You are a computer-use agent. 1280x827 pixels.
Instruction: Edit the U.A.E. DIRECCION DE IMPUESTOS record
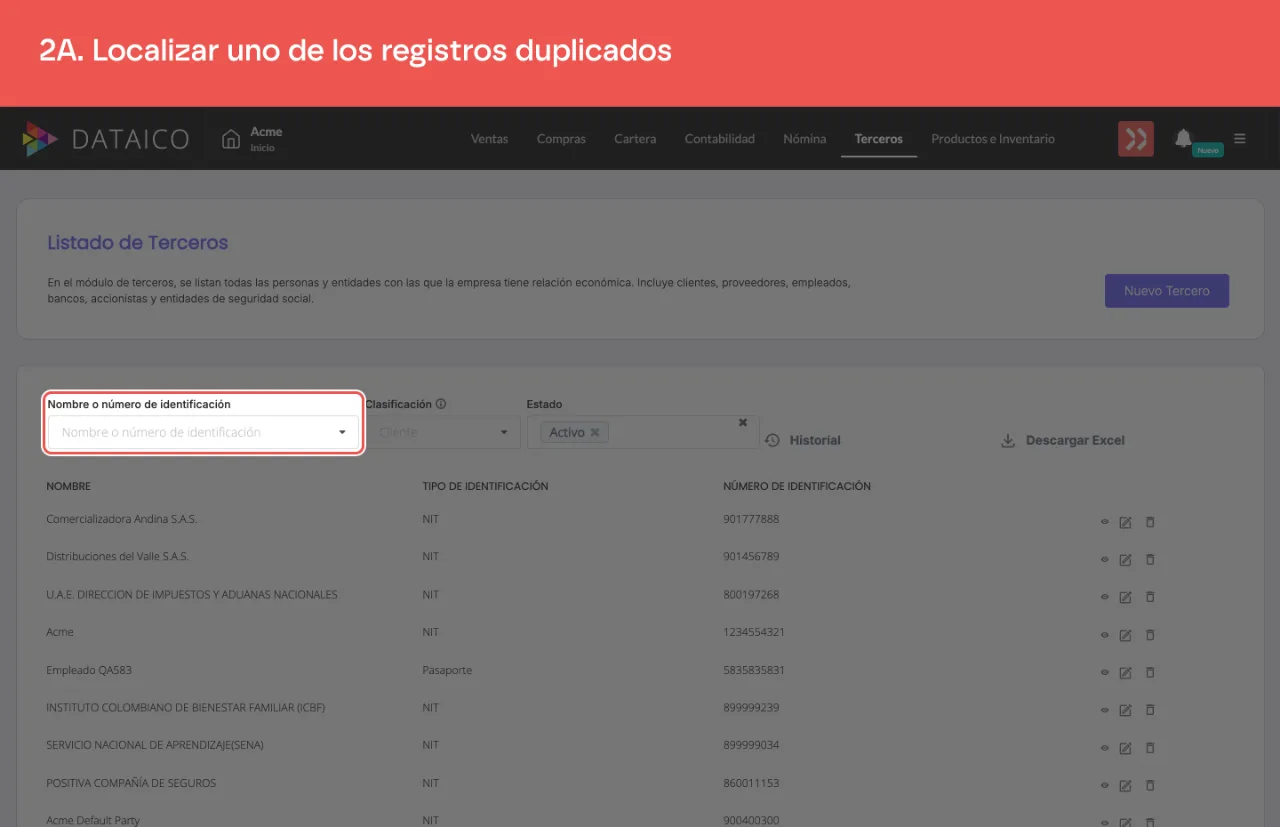[x=1125, y=597]
